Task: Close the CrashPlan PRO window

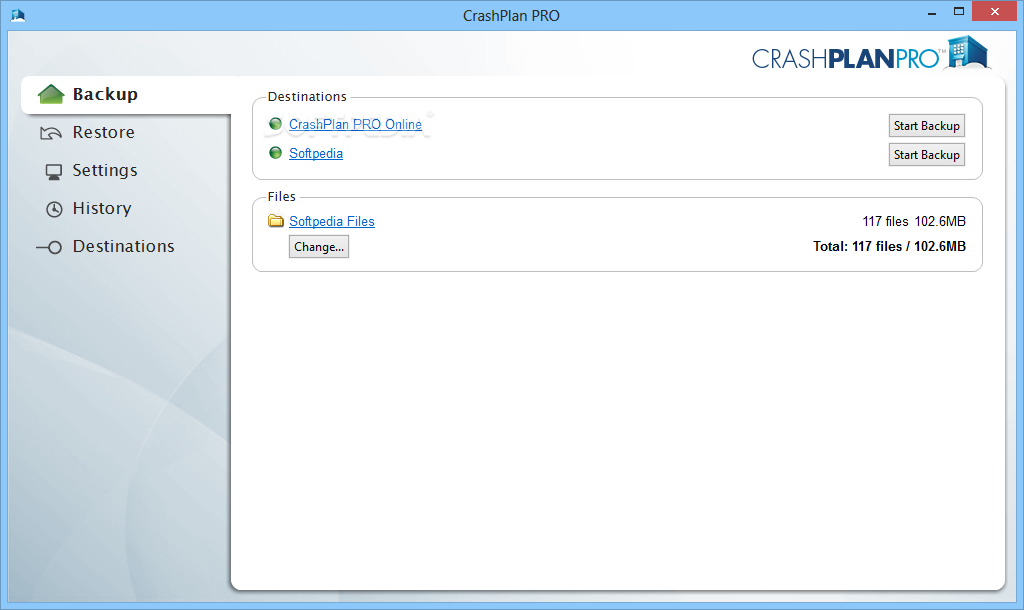Action: coord(995,12)
